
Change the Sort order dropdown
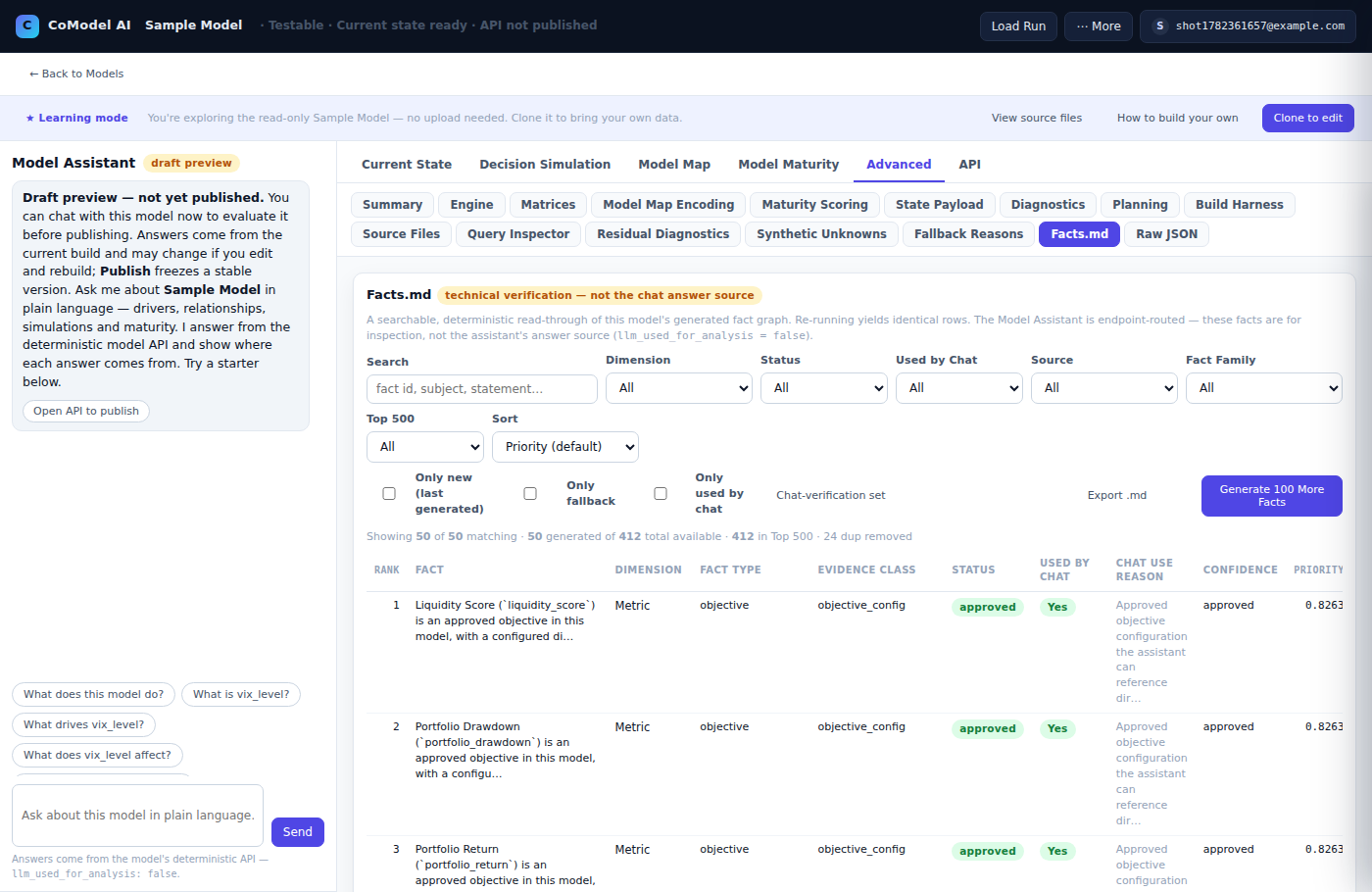[565, 447]
